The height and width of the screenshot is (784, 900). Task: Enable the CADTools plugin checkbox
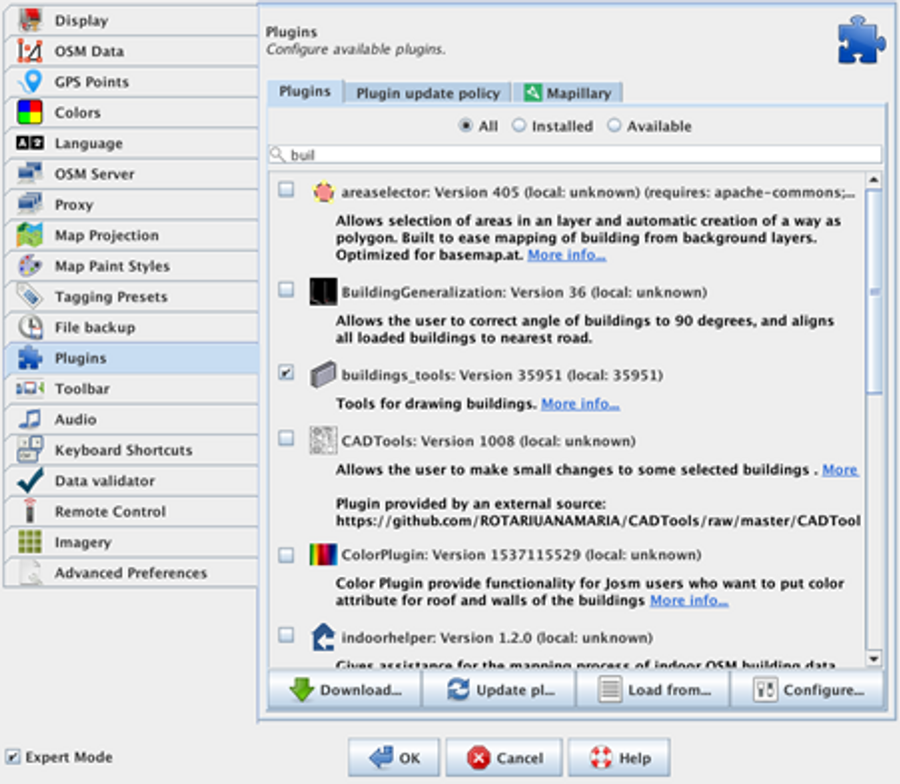286,438
